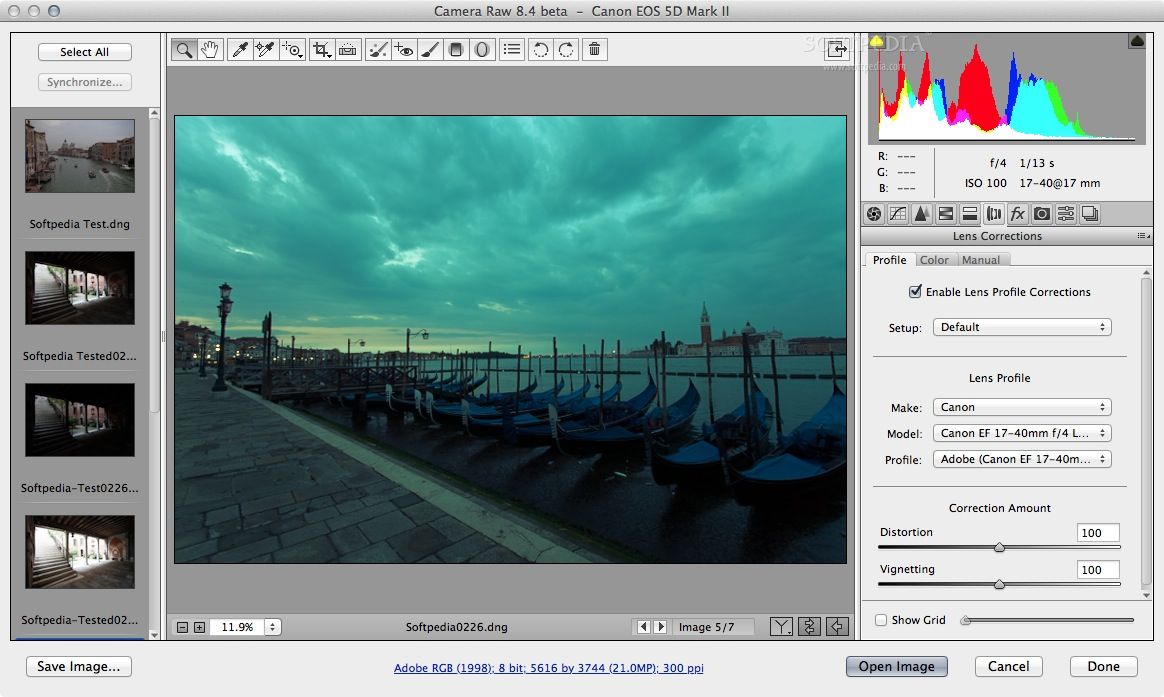Image resolution: width=1164 pixels, height=697 pixels.
Task: Select the Softpedia Test.dng thumbnail
Action: pos(80,156)
